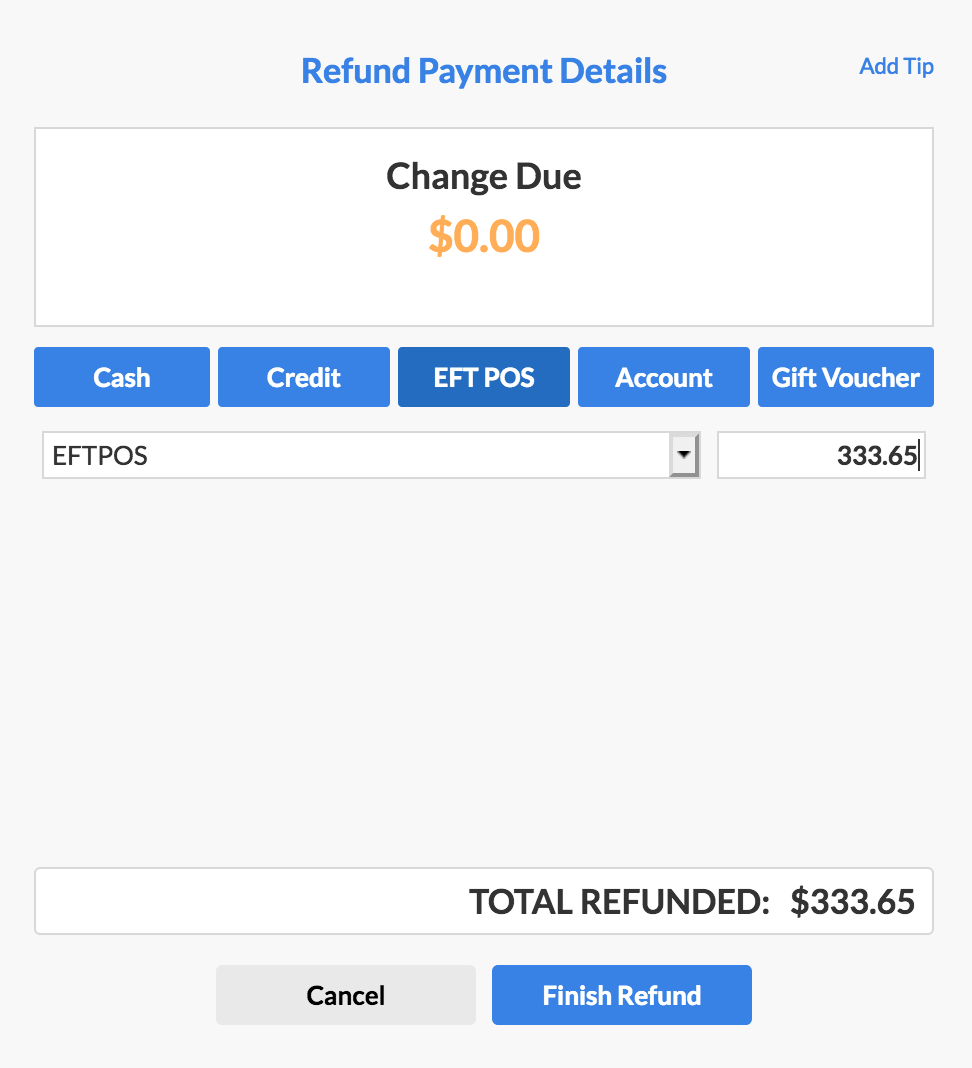Click the Change Due panel
The image size is (972, 1068).
click(484, 227)
